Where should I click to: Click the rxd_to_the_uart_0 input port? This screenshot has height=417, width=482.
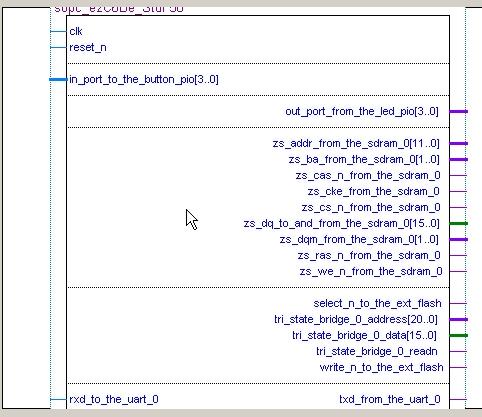pos(114,399)
